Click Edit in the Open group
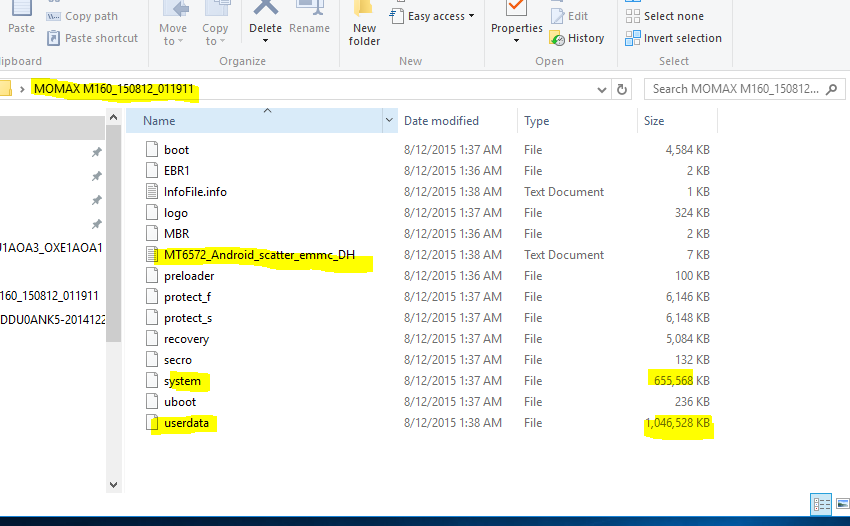 (x=570, y=16)
